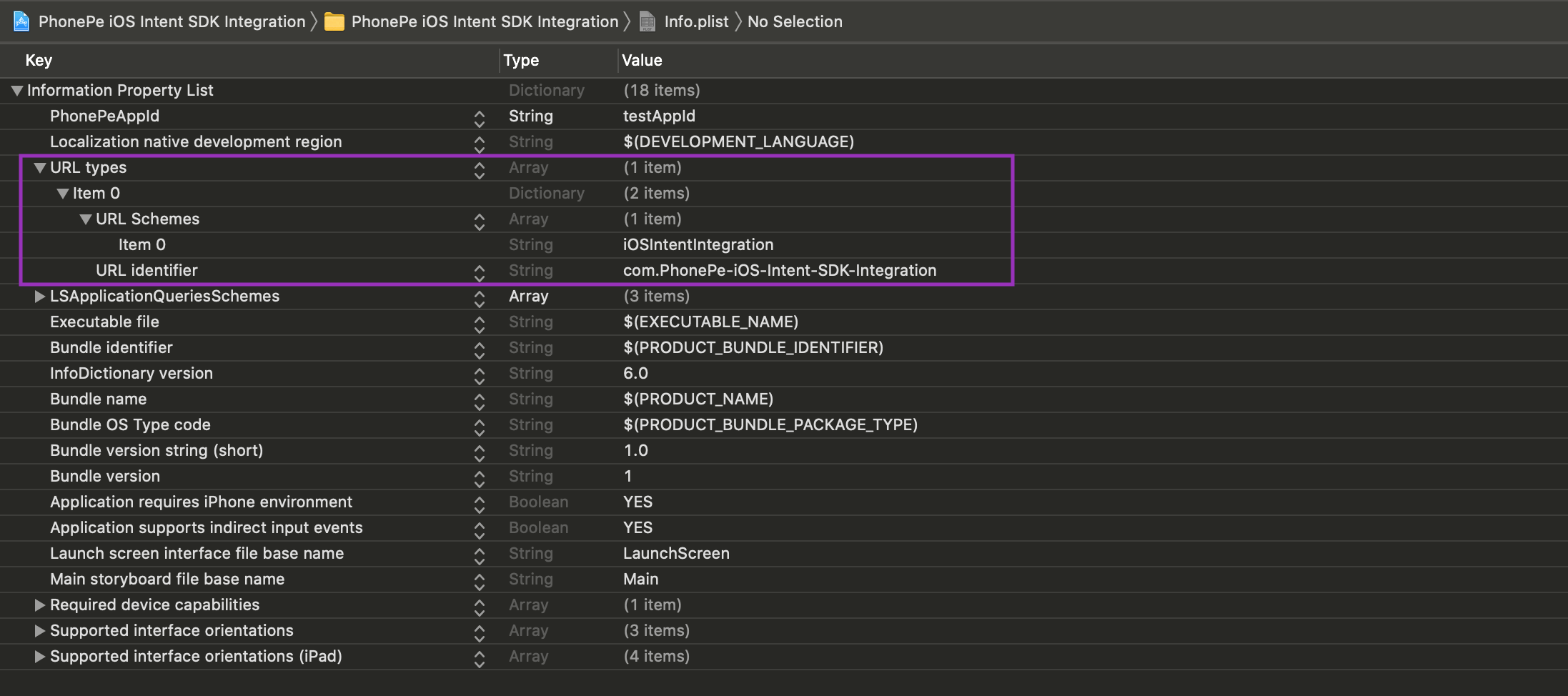The width and height of the screenshot is (1568, 696).
Task: Open key stepper for Bundle version row
Action: tap(480, 478)
